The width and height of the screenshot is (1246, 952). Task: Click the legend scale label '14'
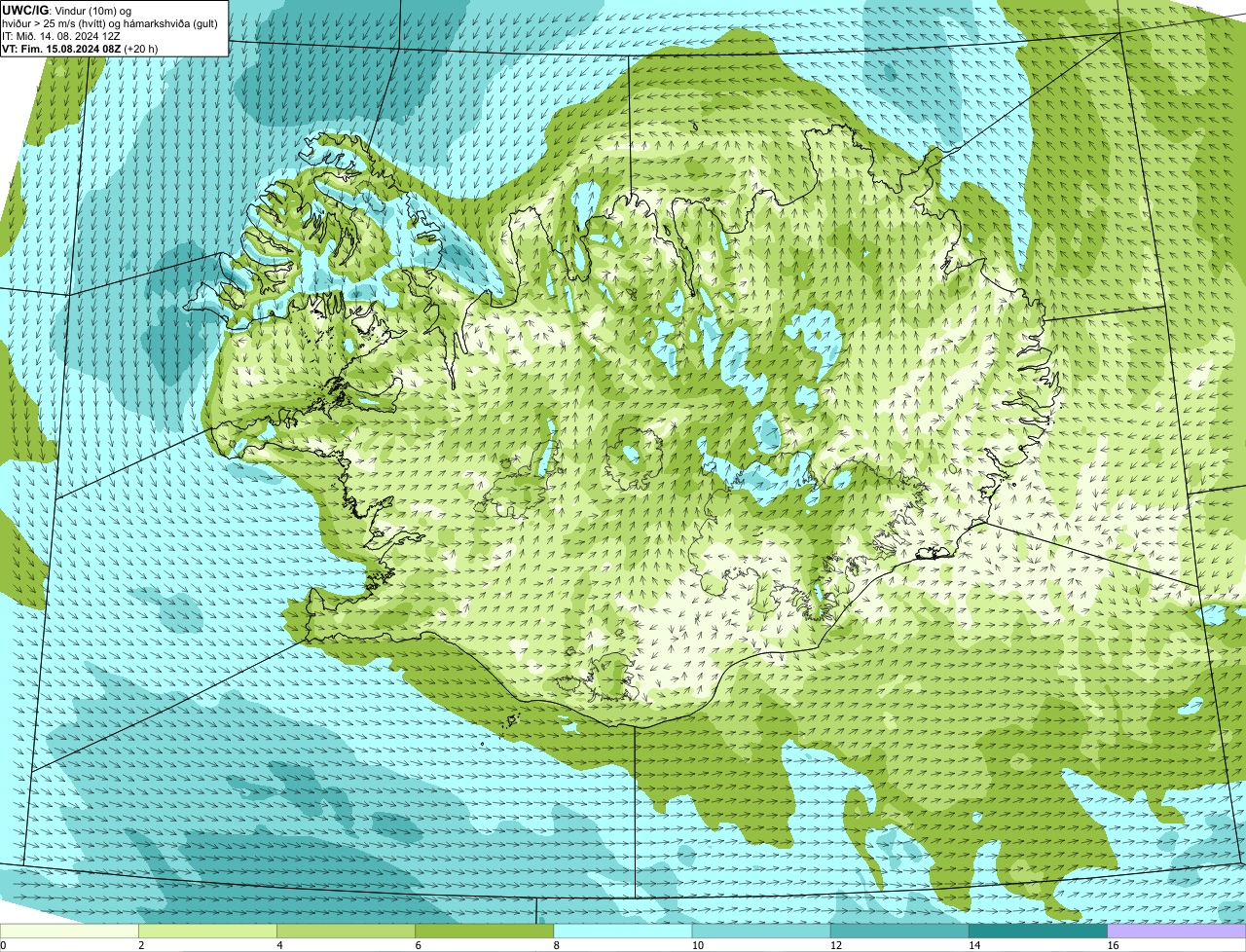[x=973, y=945]
